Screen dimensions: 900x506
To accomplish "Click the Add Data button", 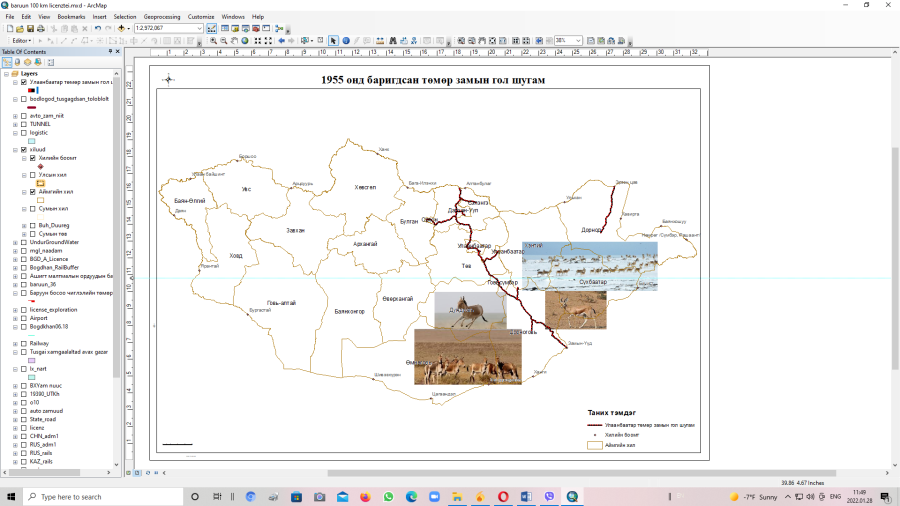I will pyautogui.click(x=122, y=28).
